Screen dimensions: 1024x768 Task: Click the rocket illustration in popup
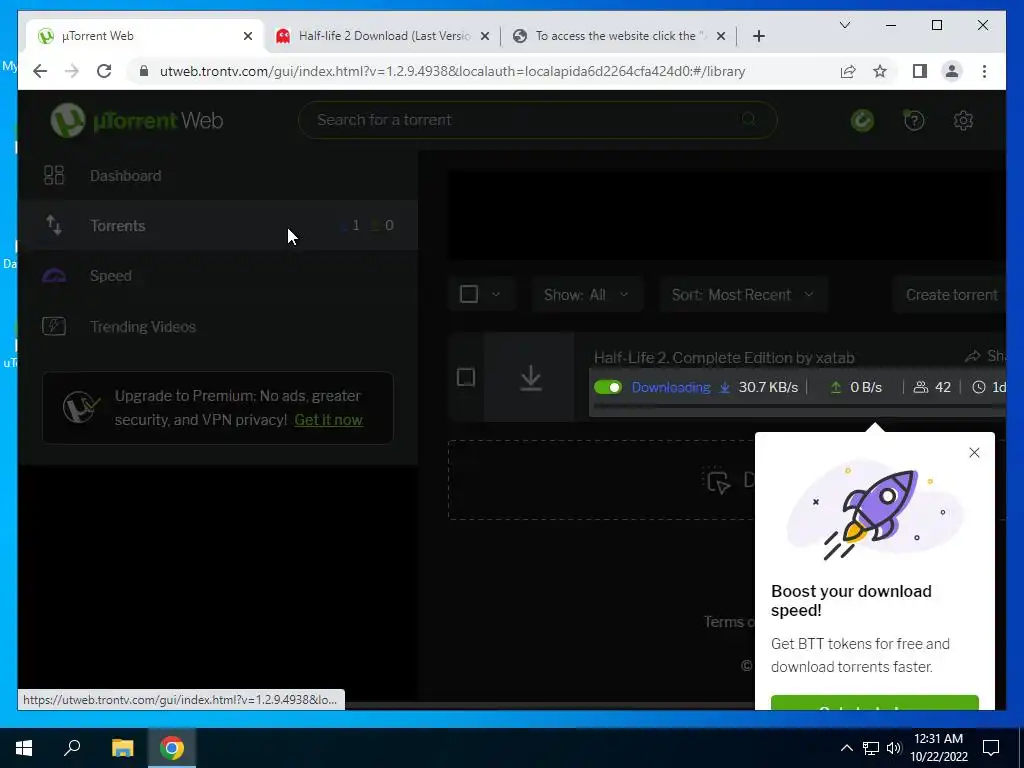(875, 511)
